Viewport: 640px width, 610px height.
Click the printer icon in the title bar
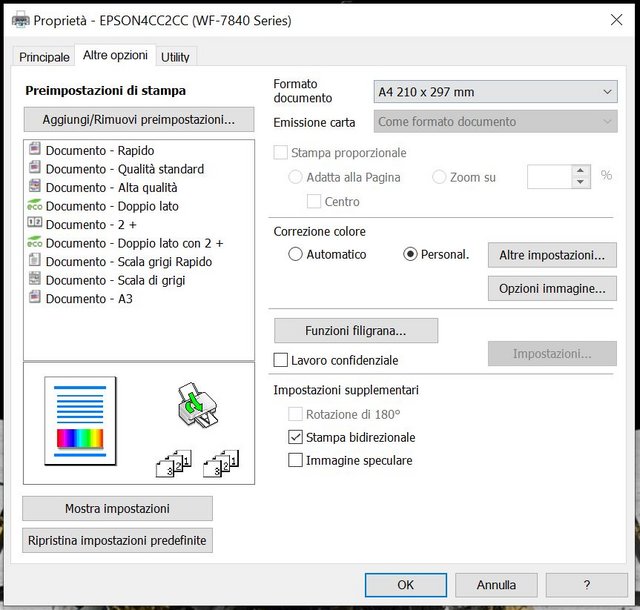point(20,19)
